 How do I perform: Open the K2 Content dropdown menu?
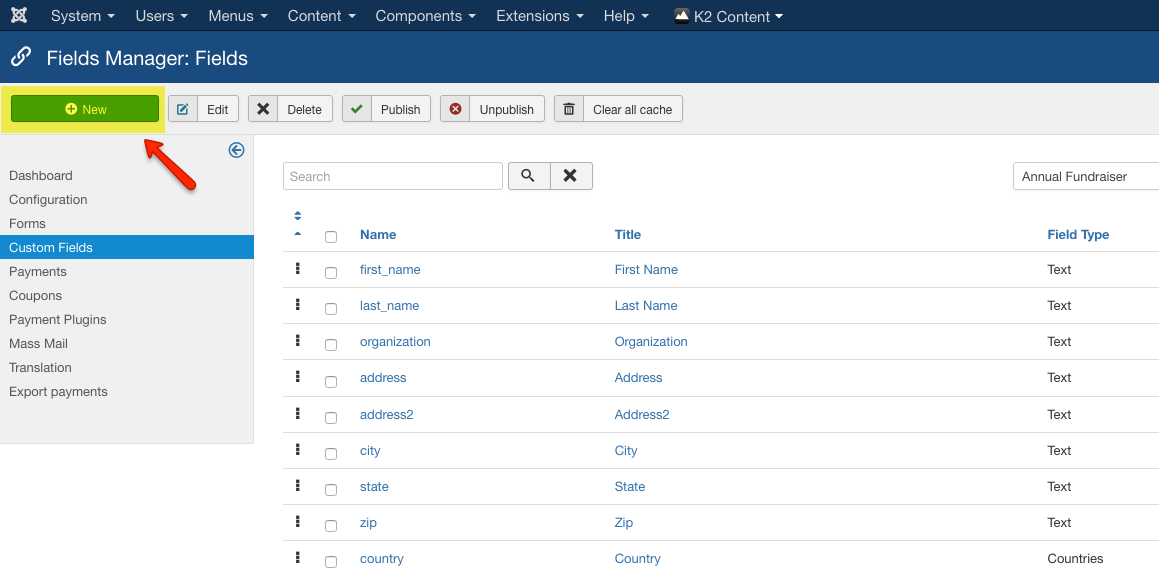coord(729,16)
